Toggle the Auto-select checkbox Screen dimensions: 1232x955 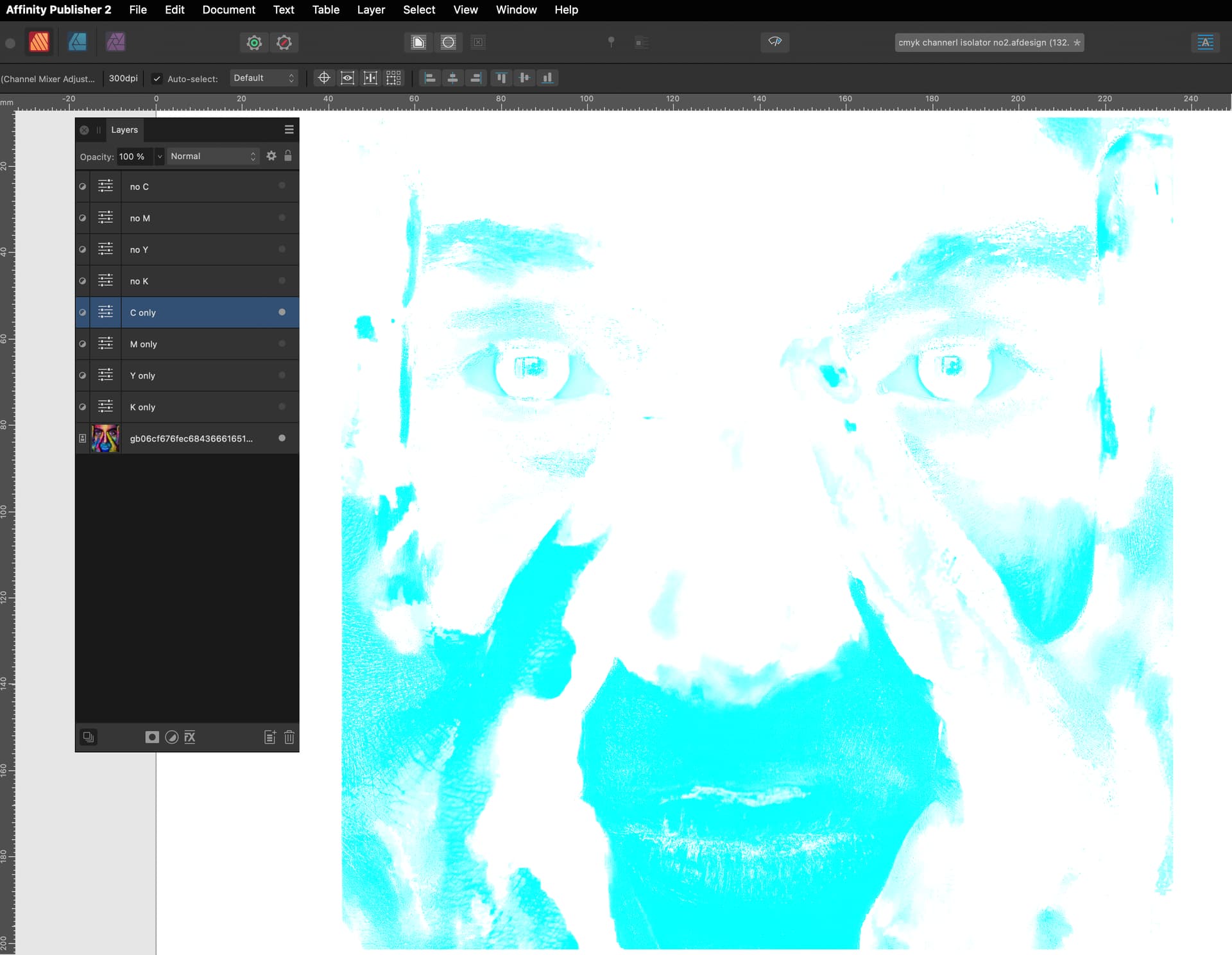tap(157, 78)
